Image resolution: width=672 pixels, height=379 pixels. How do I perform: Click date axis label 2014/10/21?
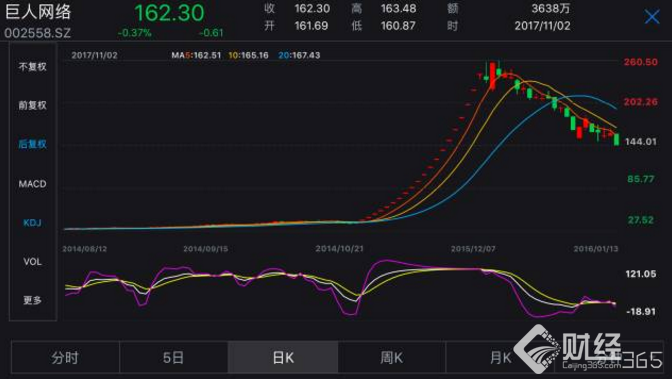click(339, 249)
